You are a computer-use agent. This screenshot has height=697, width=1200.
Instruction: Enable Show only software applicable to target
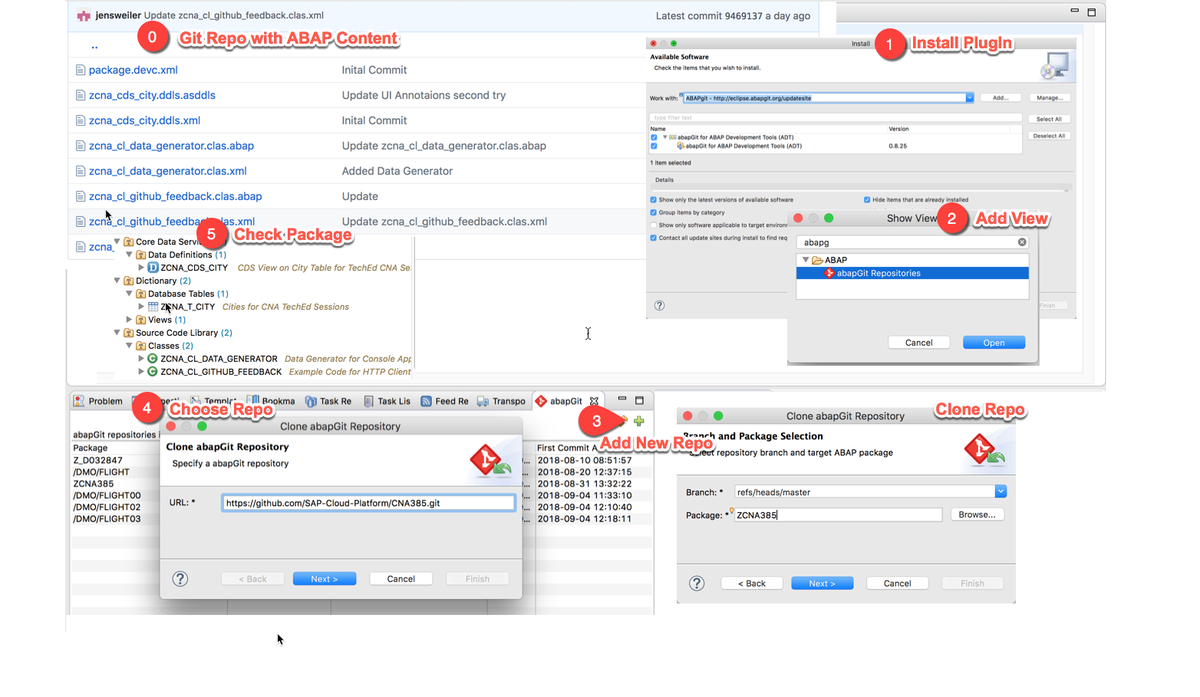click(654, 226)
